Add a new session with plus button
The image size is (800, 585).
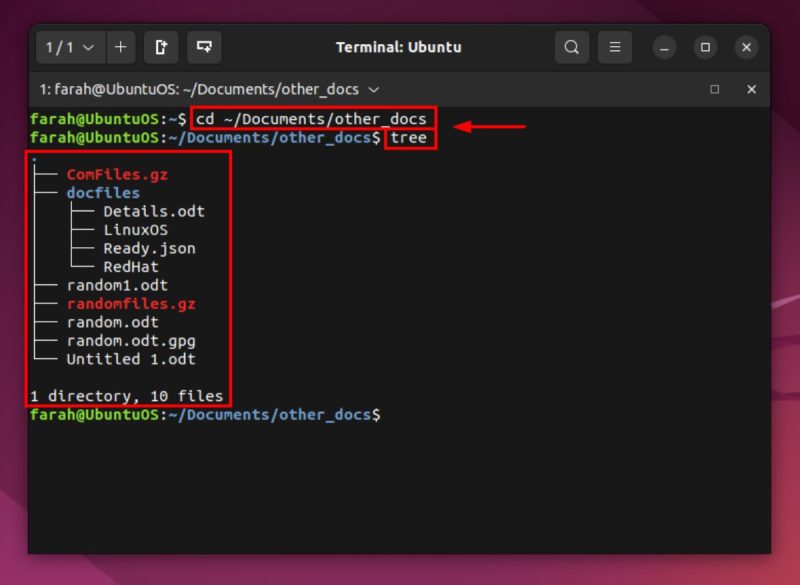(120, 47)
